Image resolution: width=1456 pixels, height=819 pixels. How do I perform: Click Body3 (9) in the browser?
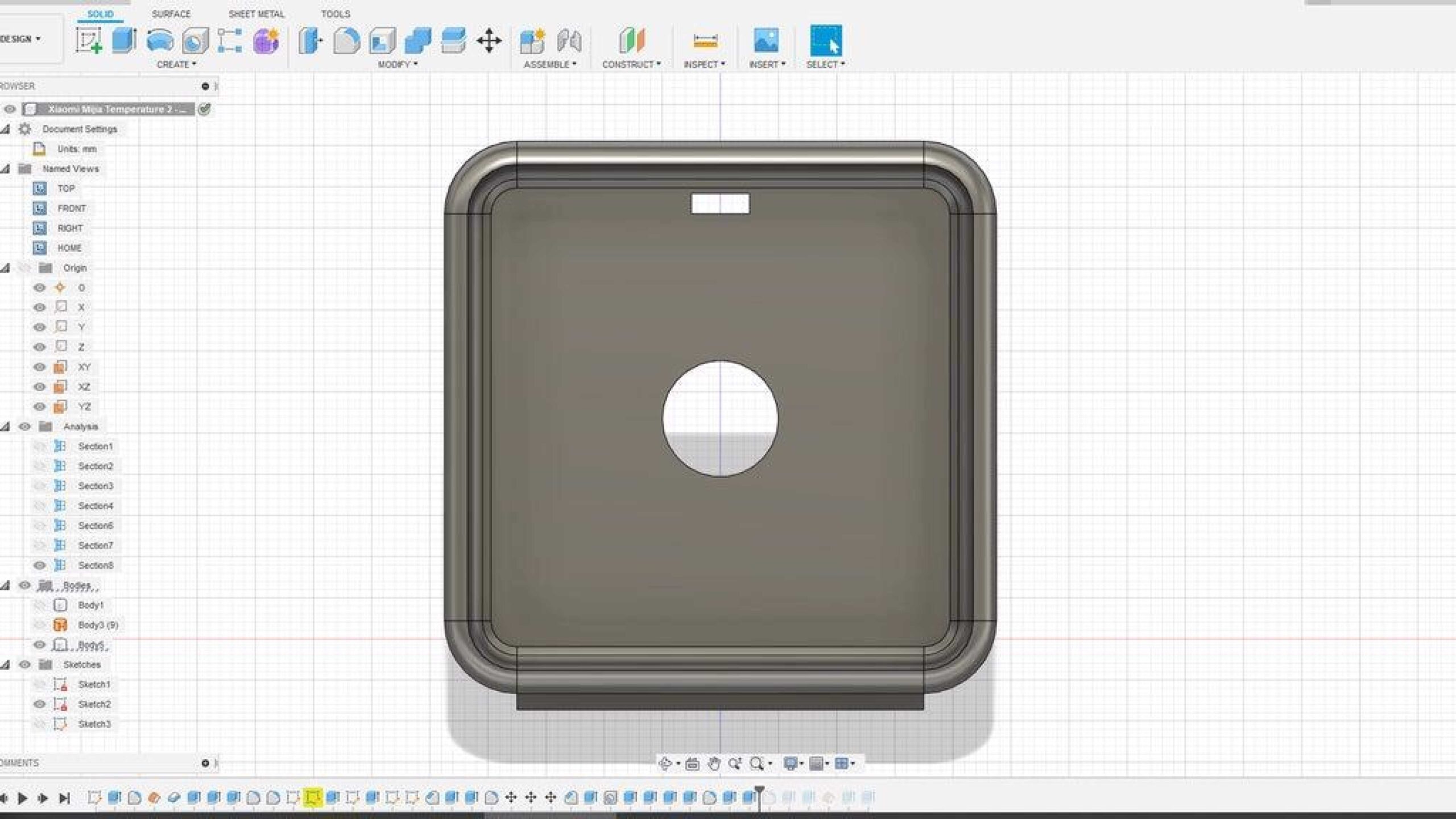(98, 624)
